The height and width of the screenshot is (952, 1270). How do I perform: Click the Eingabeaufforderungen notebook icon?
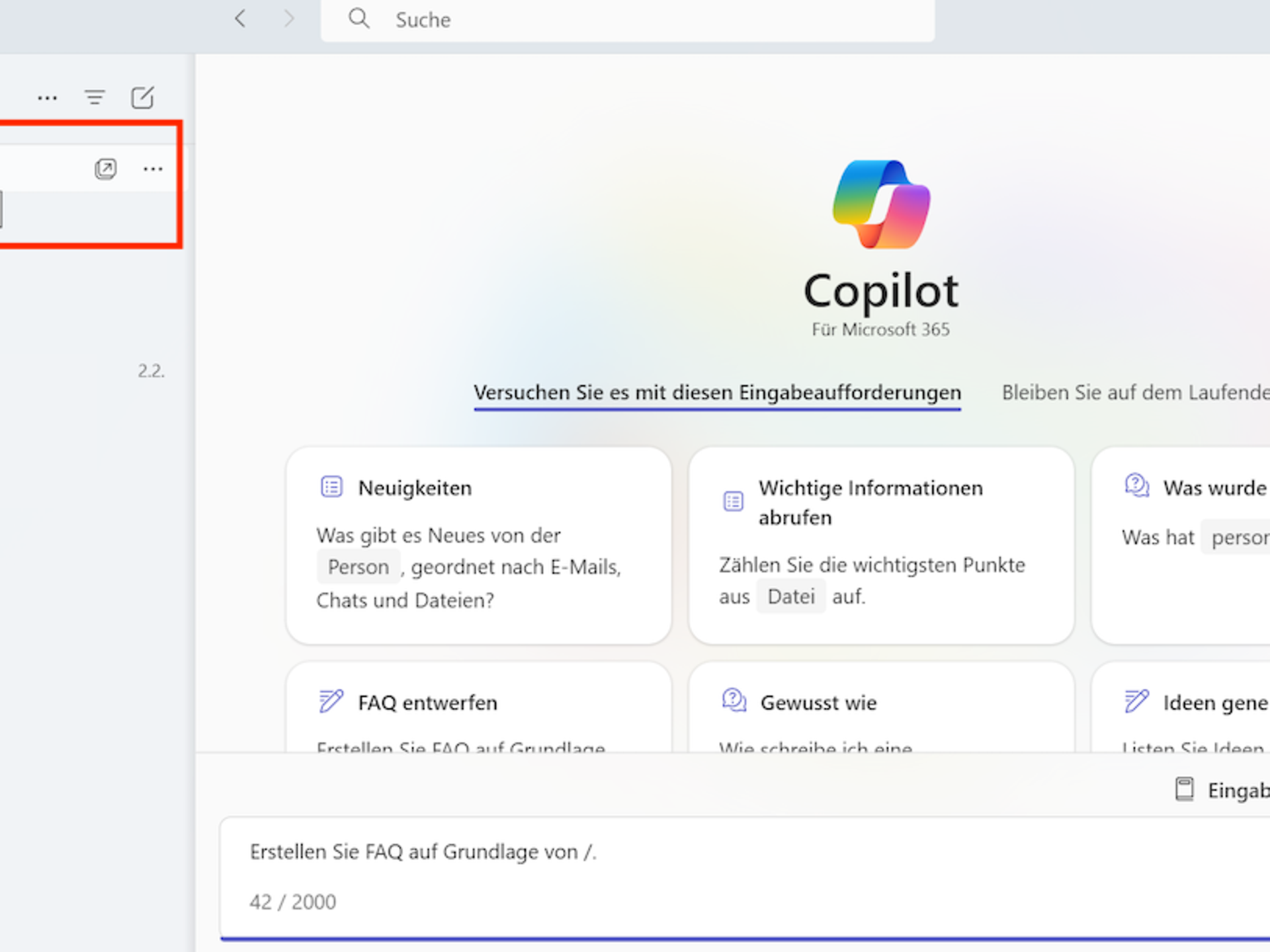coord(1184,789)
